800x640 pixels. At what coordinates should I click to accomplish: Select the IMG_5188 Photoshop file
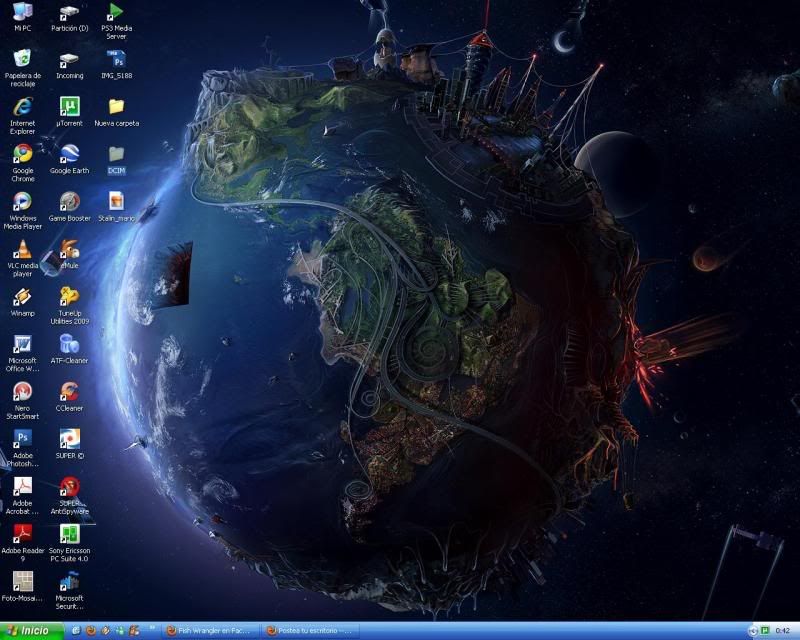[x=116, y=60]
